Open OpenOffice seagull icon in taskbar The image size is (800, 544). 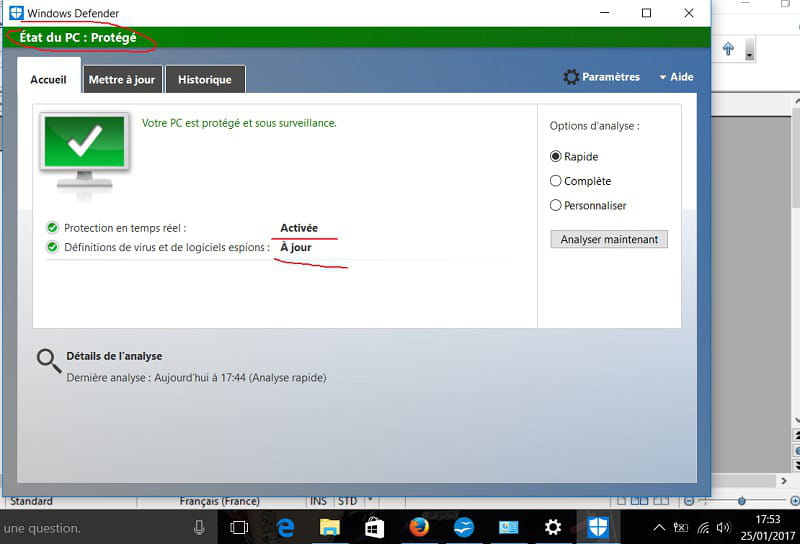coord(464,527)
